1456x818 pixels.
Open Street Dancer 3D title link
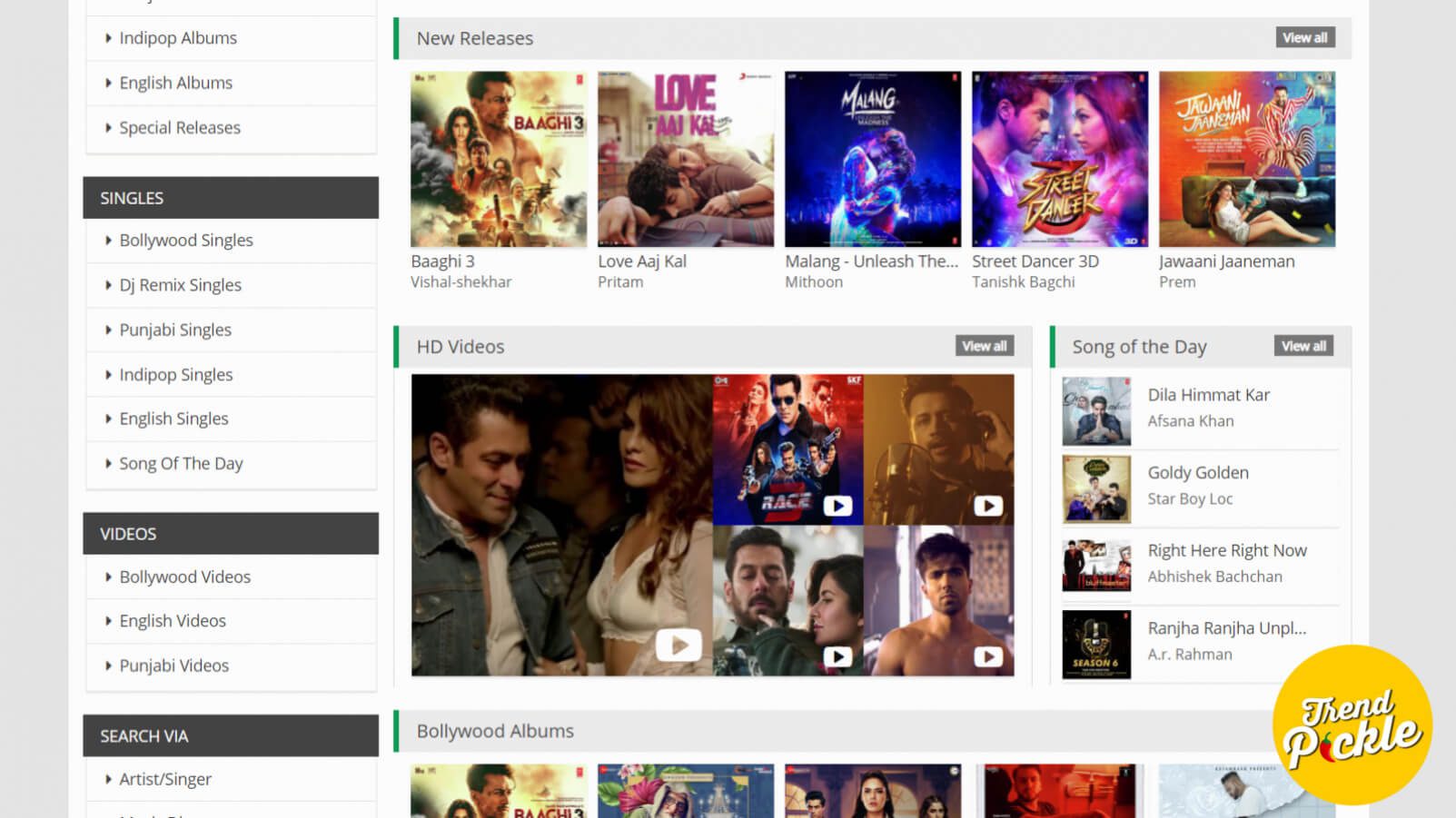coord(1035,261)
